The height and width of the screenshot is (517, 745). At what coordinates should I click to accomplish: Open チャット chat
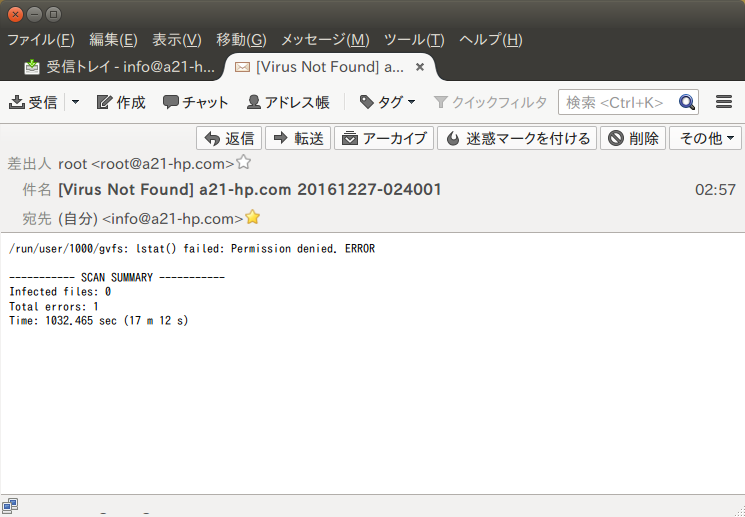tap(195, 102)
